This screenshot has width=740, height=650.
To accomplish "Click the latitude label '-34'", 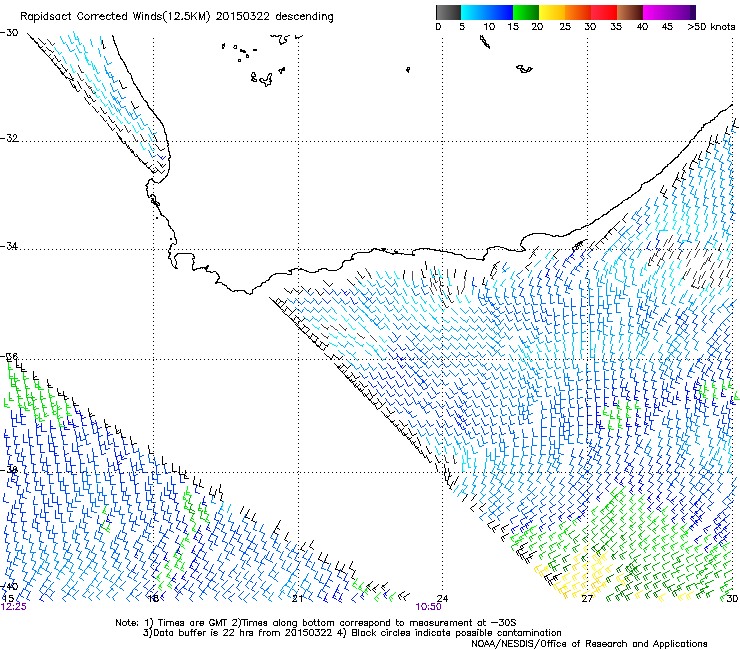I will point(9,246).
